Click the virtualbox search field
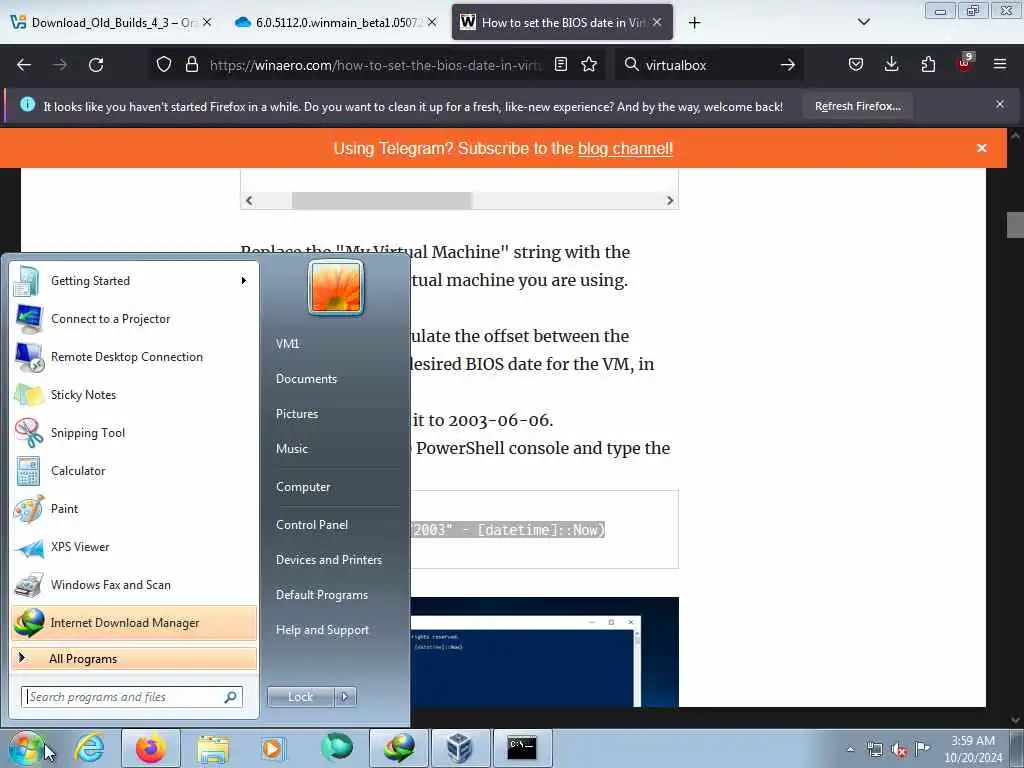Image resolution: width=1024 pixels, height=768 pixels. point(709,65)
